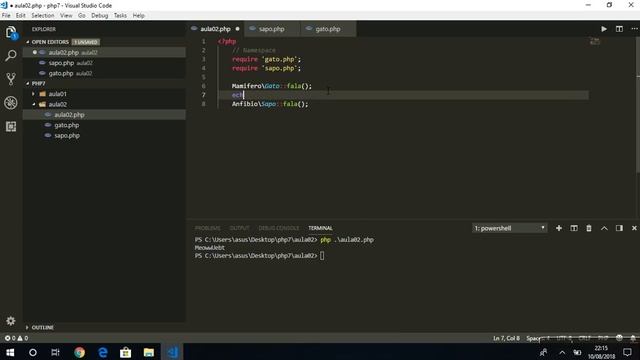
Task: Open File Explorer from the taskbar
Action: pyautogui.click(x=149, y=352)
